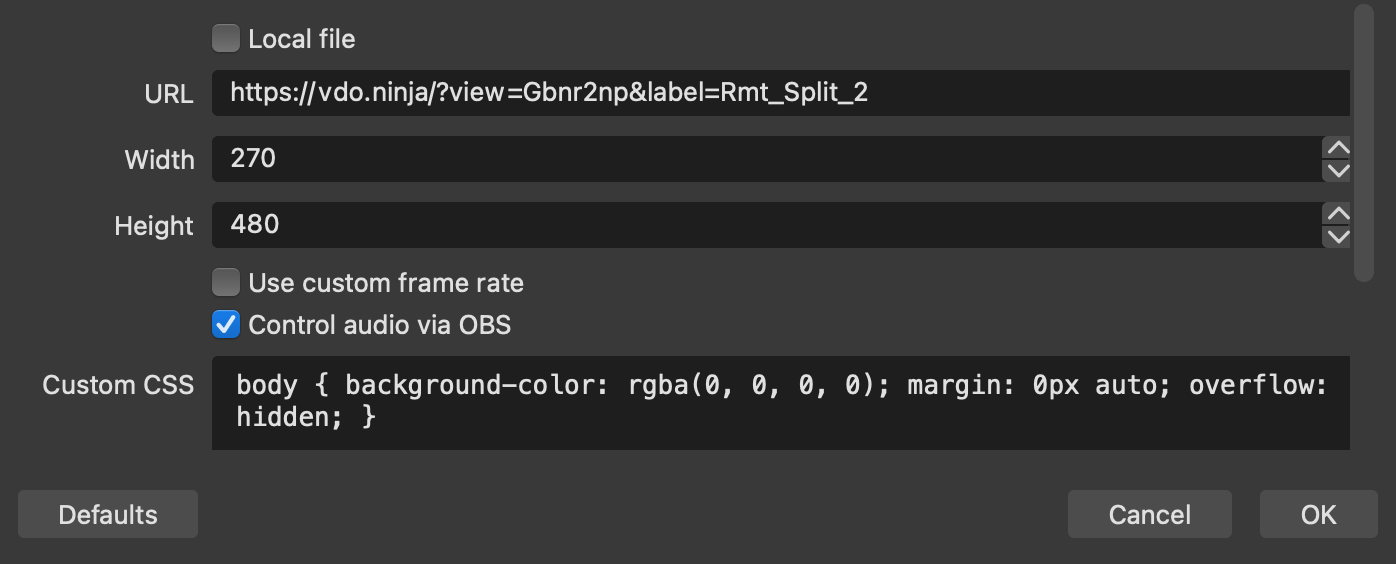Decrease the Width value with down arrow
This screenshot has width=1396, height=564.
point(1336,171)
